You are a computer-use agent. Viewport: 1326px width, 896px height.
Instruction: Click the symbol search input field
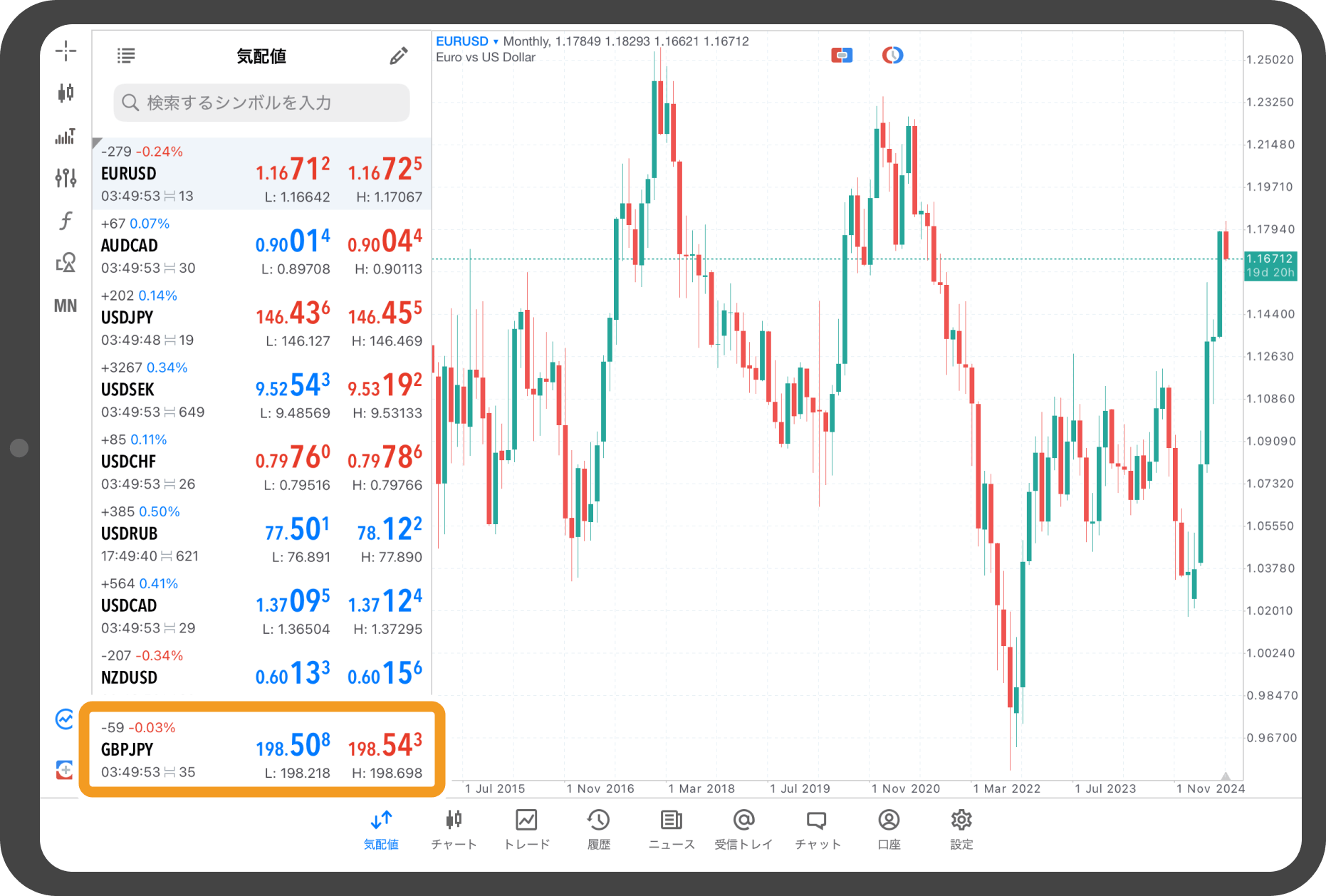(x=262, y=103)
